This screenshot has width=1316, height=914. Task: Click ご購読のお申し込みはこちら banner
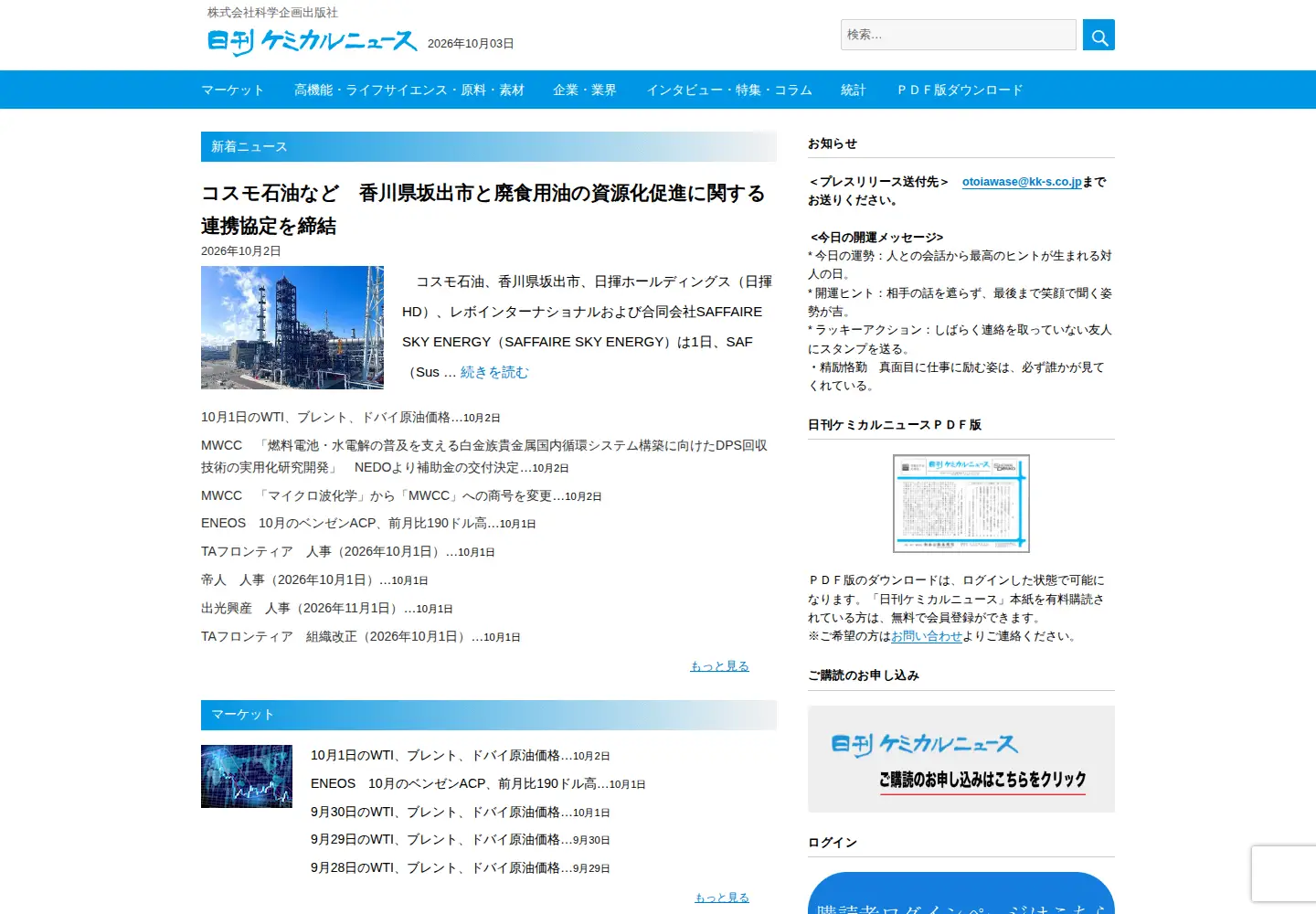(x=961, y=760)
